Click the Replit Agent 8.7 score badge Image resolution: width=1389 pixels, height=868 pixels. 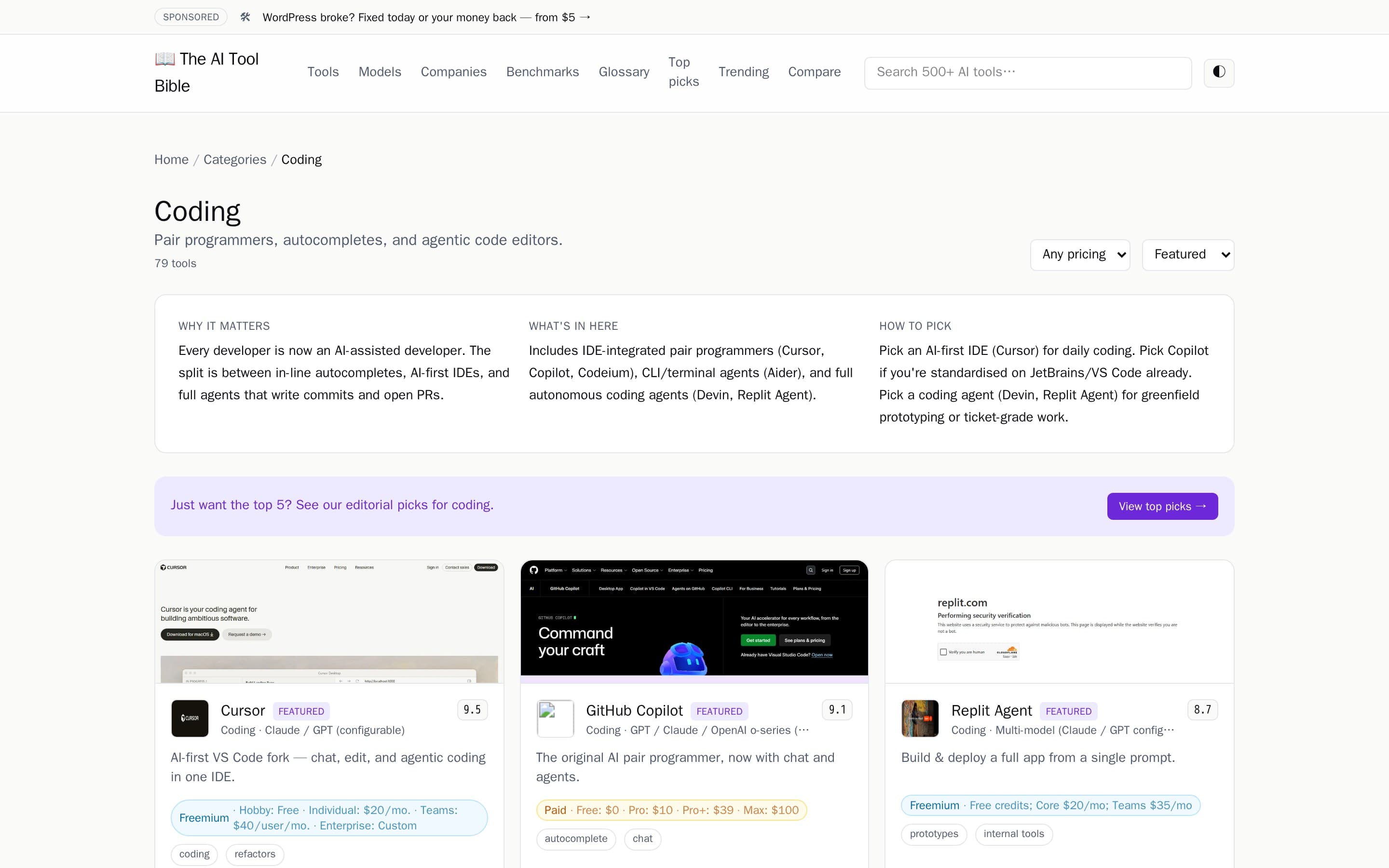click(1202, 710)
